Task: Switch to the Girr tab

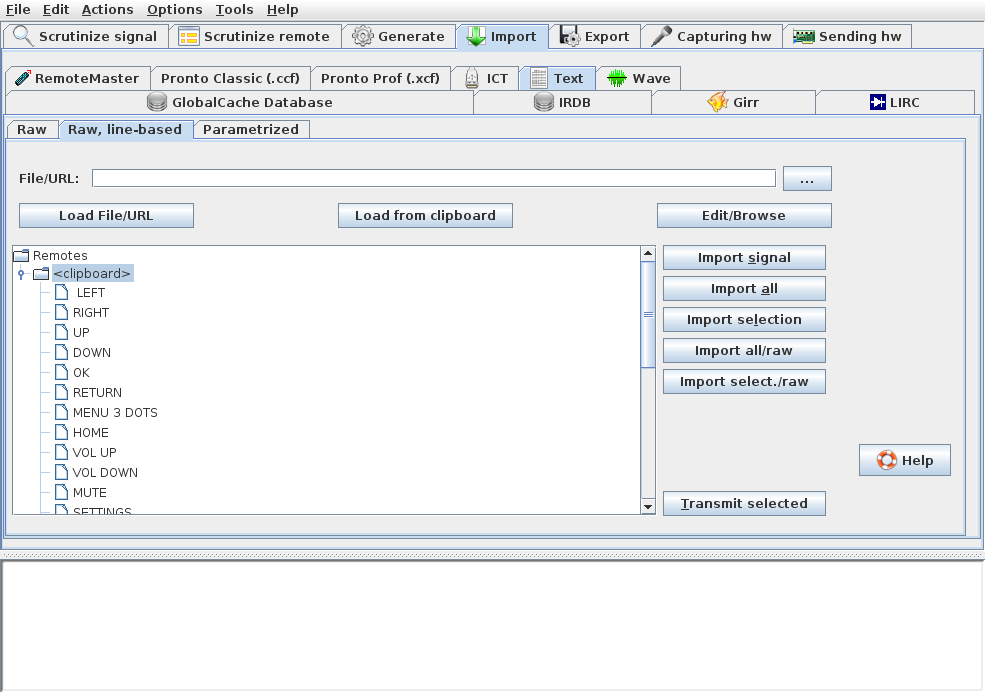Action: [x=733, y=102]
